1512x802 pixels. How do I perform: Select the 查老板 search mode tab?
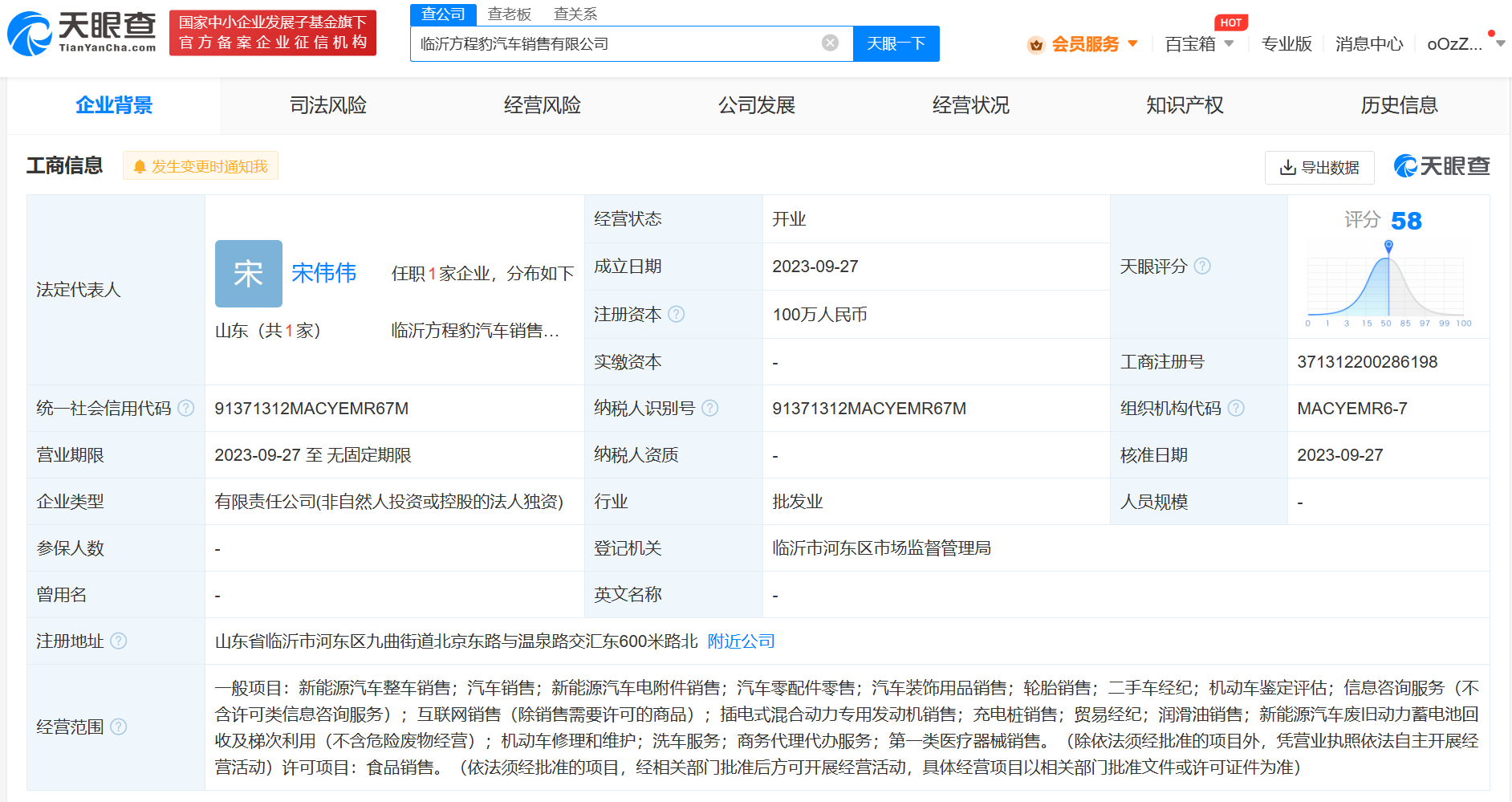coord(510,14)
